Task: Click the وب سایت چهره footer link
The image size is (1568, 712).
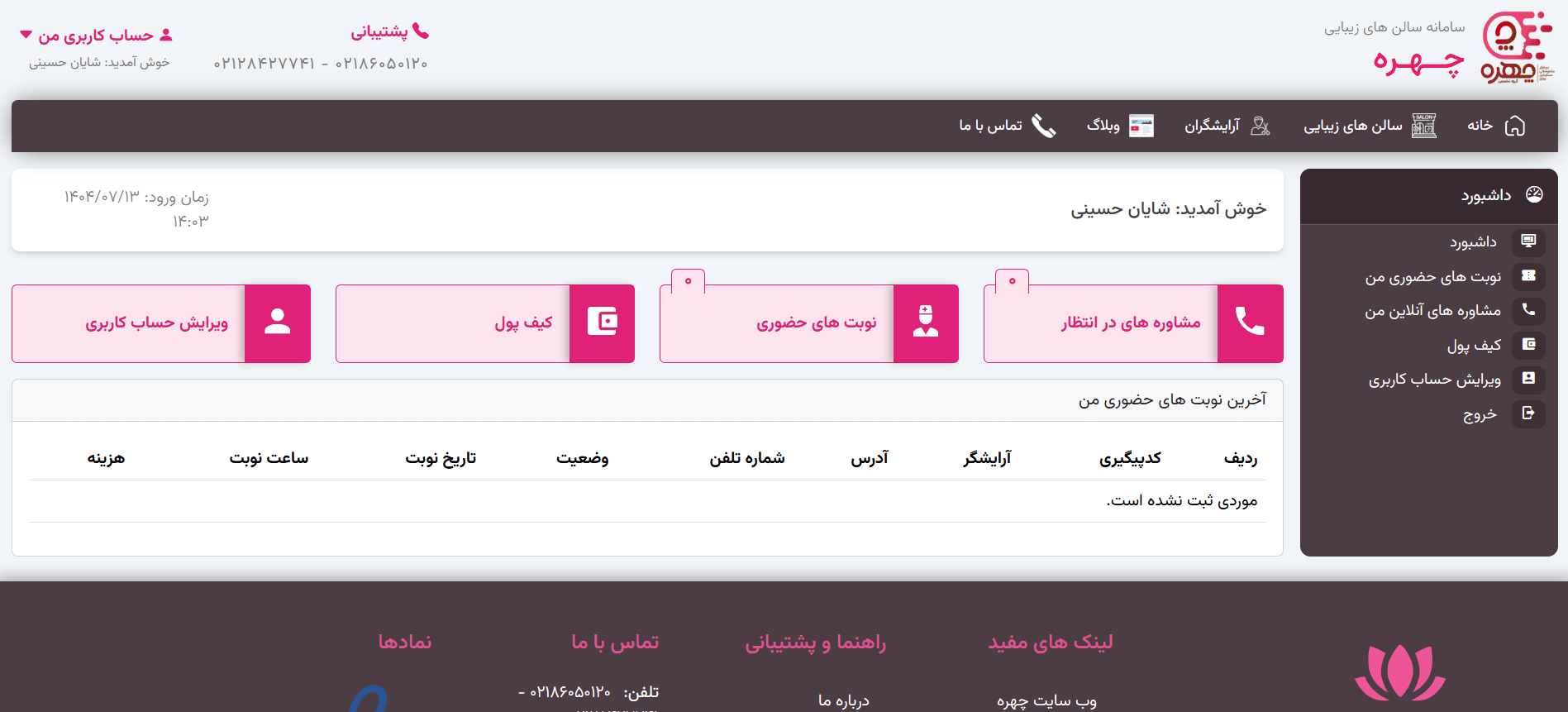Action: (x=1046, y=700)
